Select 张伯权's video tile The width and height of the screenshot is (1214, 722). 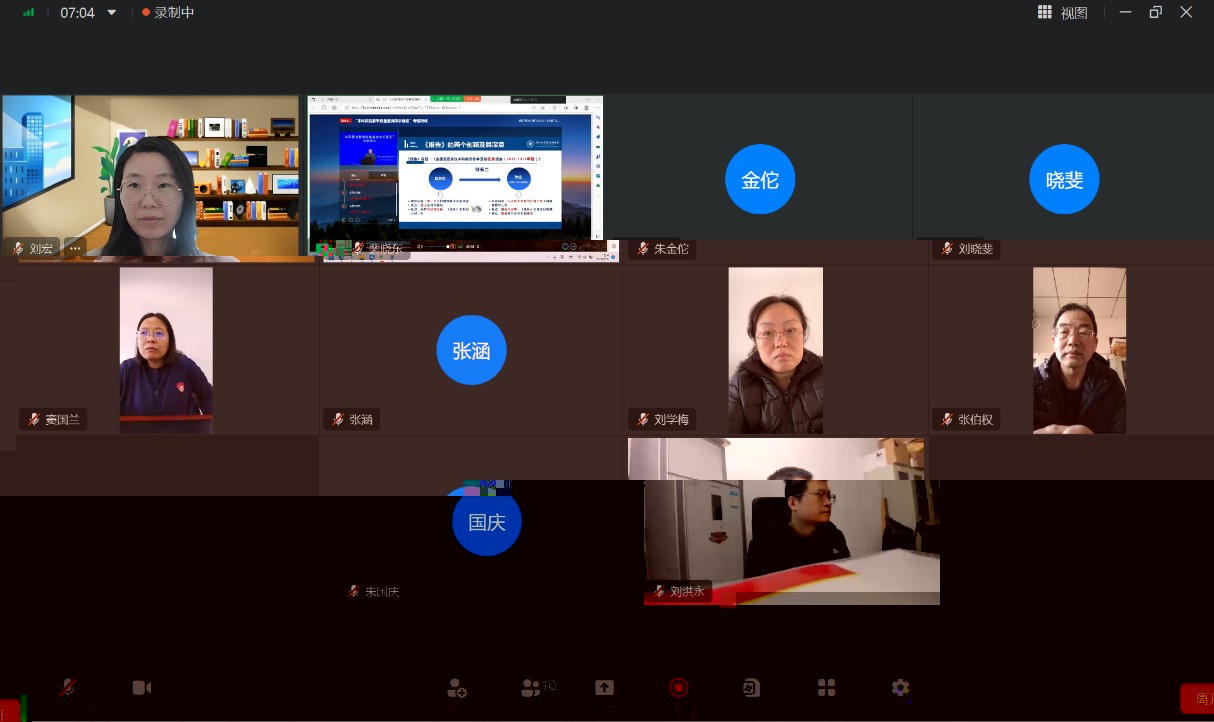[1079, 350]
